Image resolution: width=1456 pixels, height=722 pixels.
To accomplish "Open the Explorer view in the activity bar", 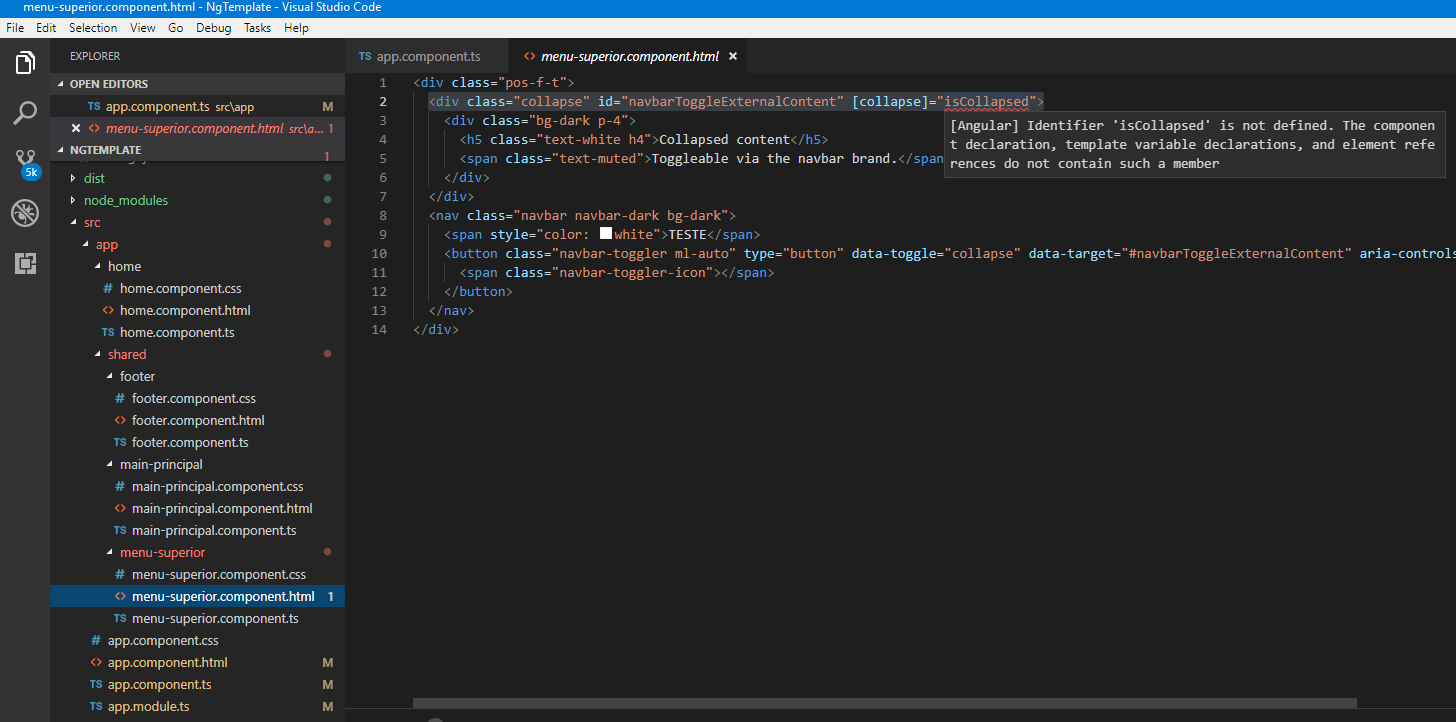I will pos(25,63).
